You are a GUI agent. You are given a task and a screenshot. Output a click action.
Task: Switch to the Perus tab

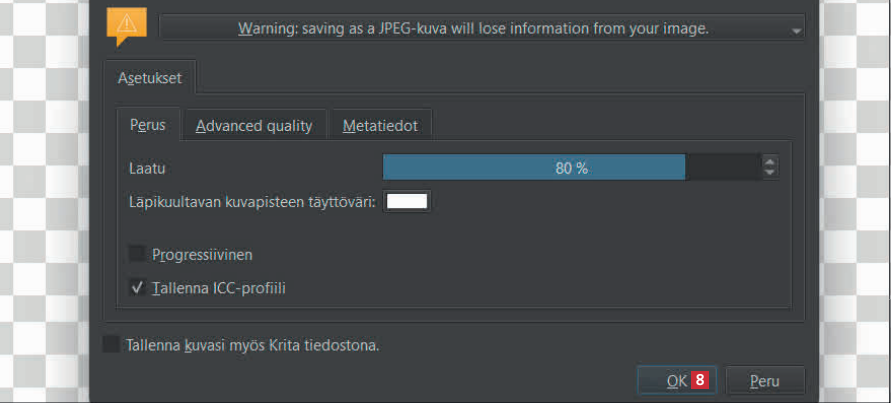point(147,125)
